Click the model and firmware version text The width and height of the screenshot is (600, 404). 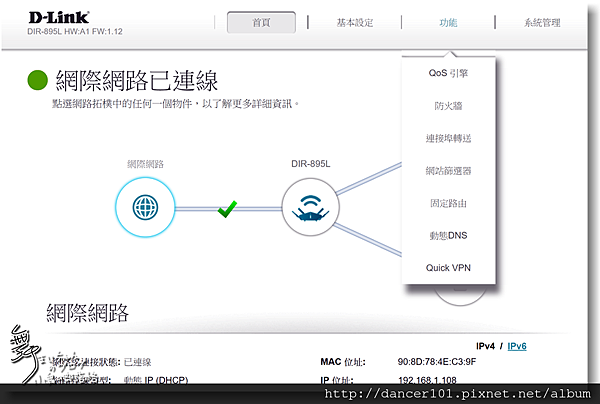(x=75, y=32)
